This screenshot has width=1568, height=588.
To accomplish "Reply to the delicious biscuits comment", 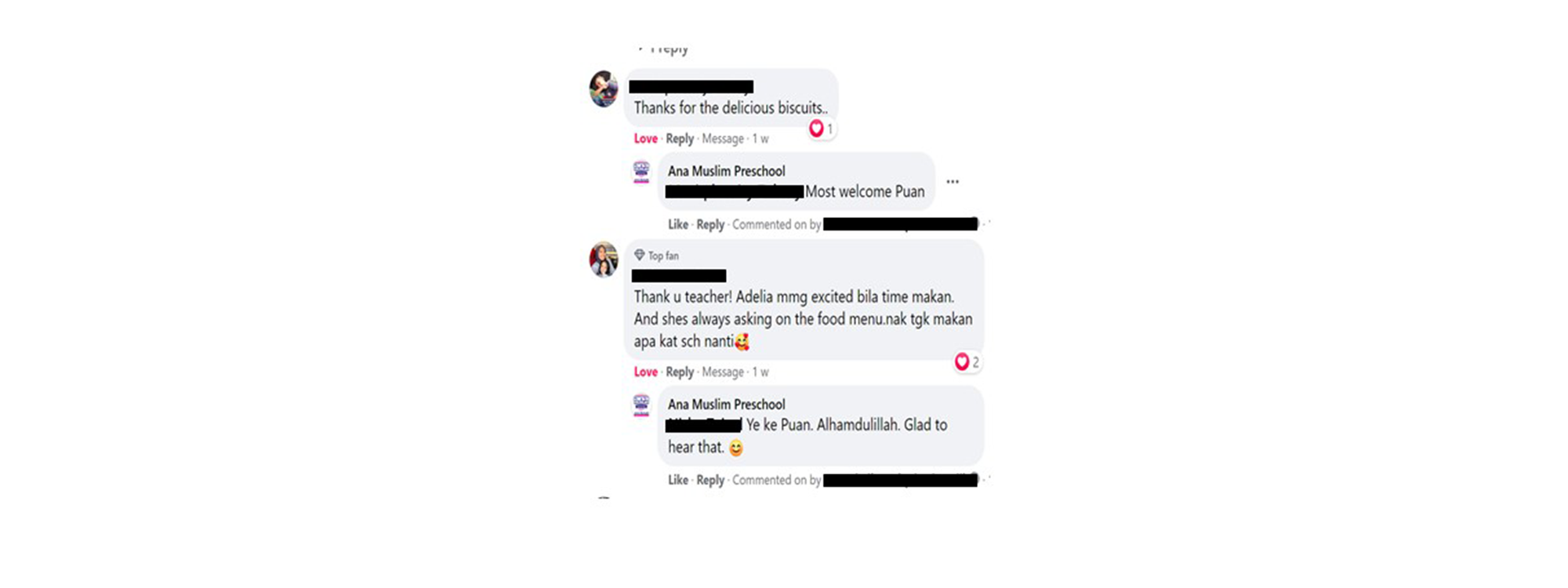I will tap(680, 139).
